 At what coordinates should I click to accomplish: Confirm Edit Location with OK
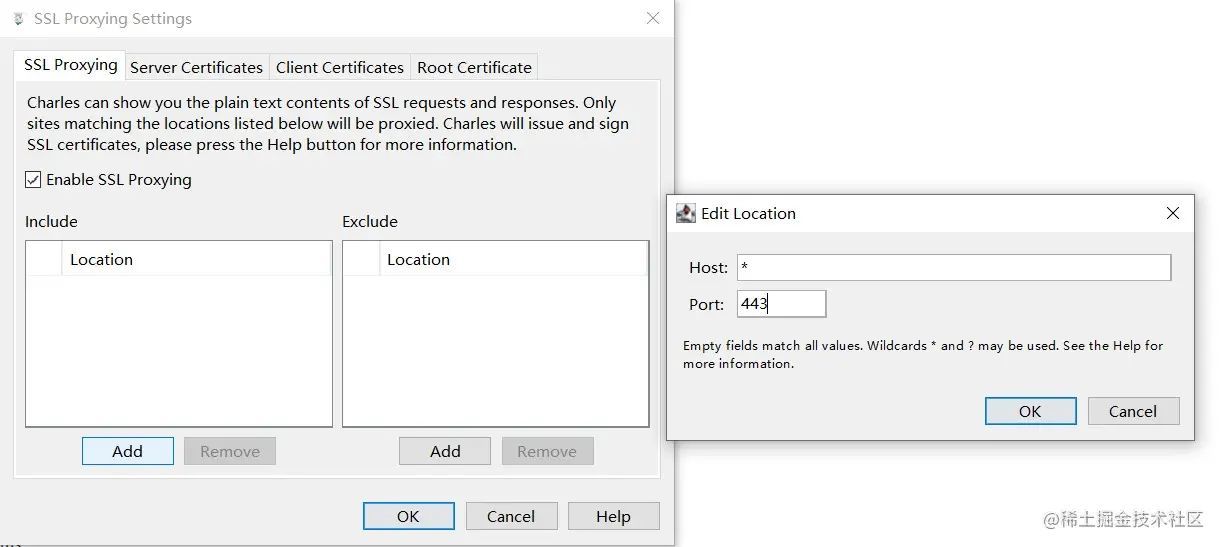(1030, 411)
